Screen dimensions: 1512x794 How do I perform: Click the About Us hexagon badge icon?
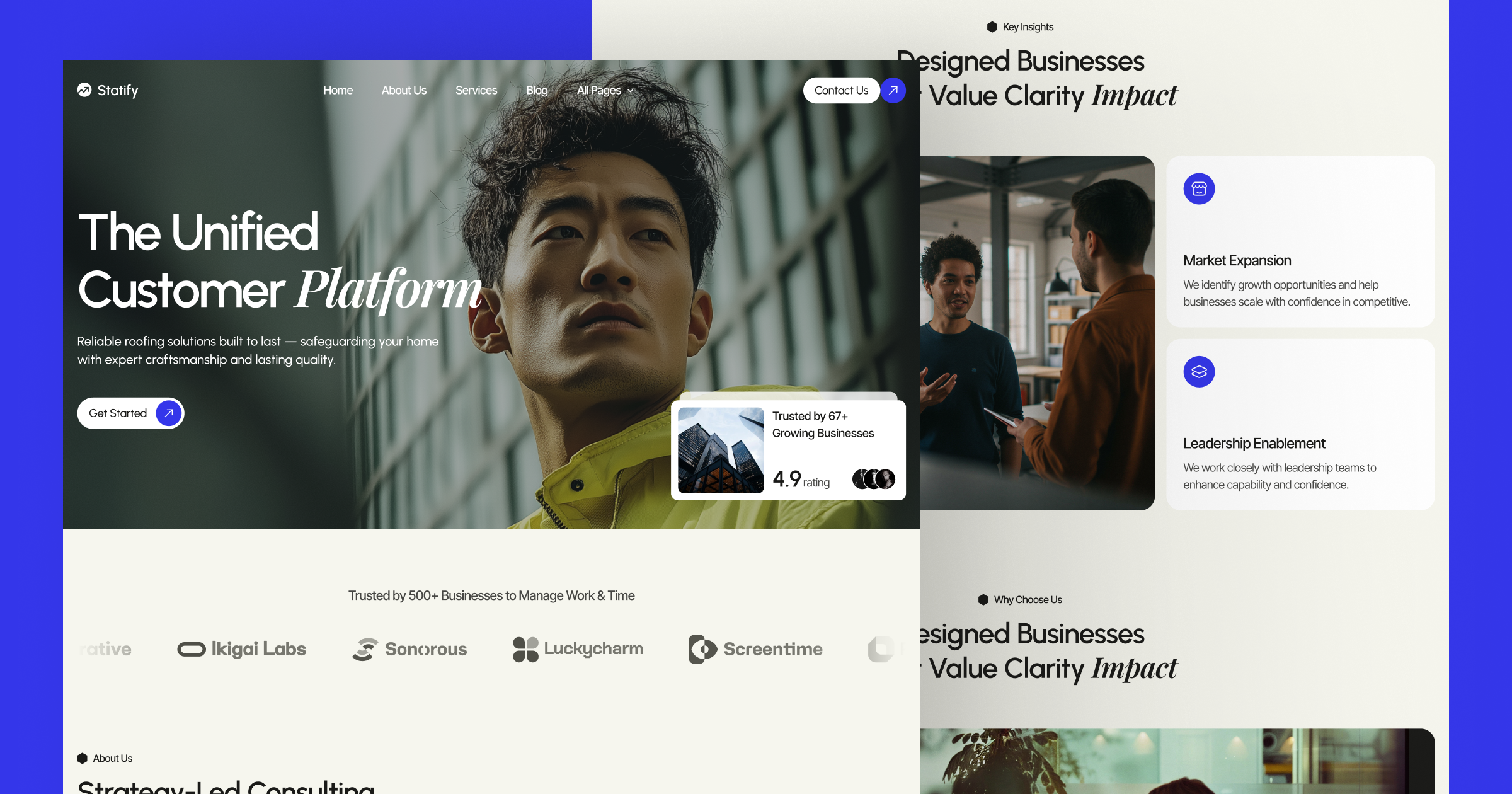[83, 758]
